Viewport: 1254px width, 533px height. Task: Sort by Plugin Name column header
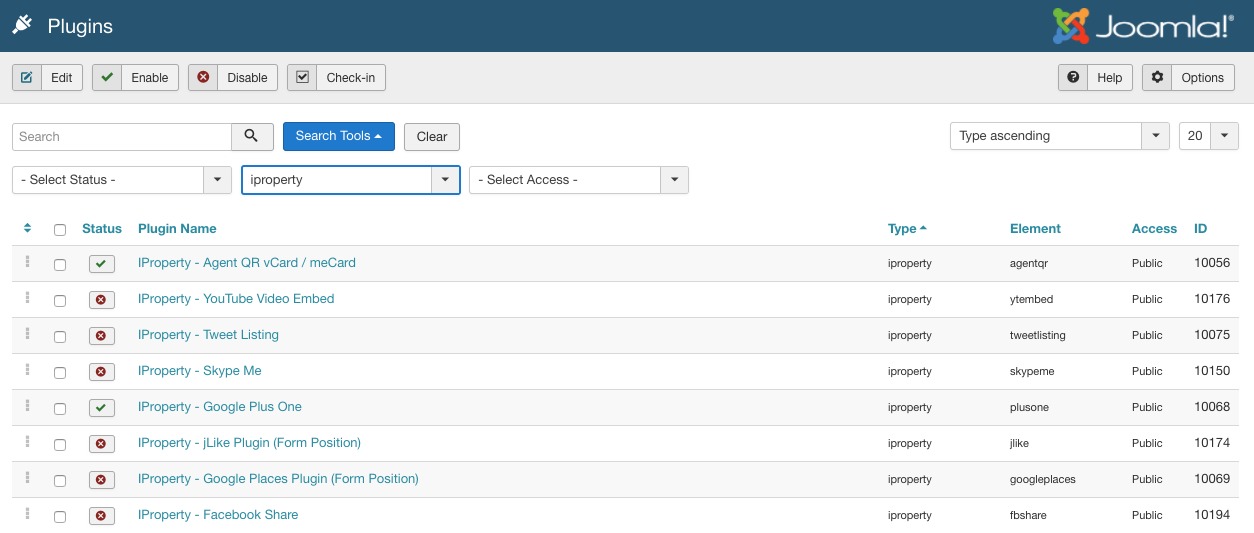177,229
